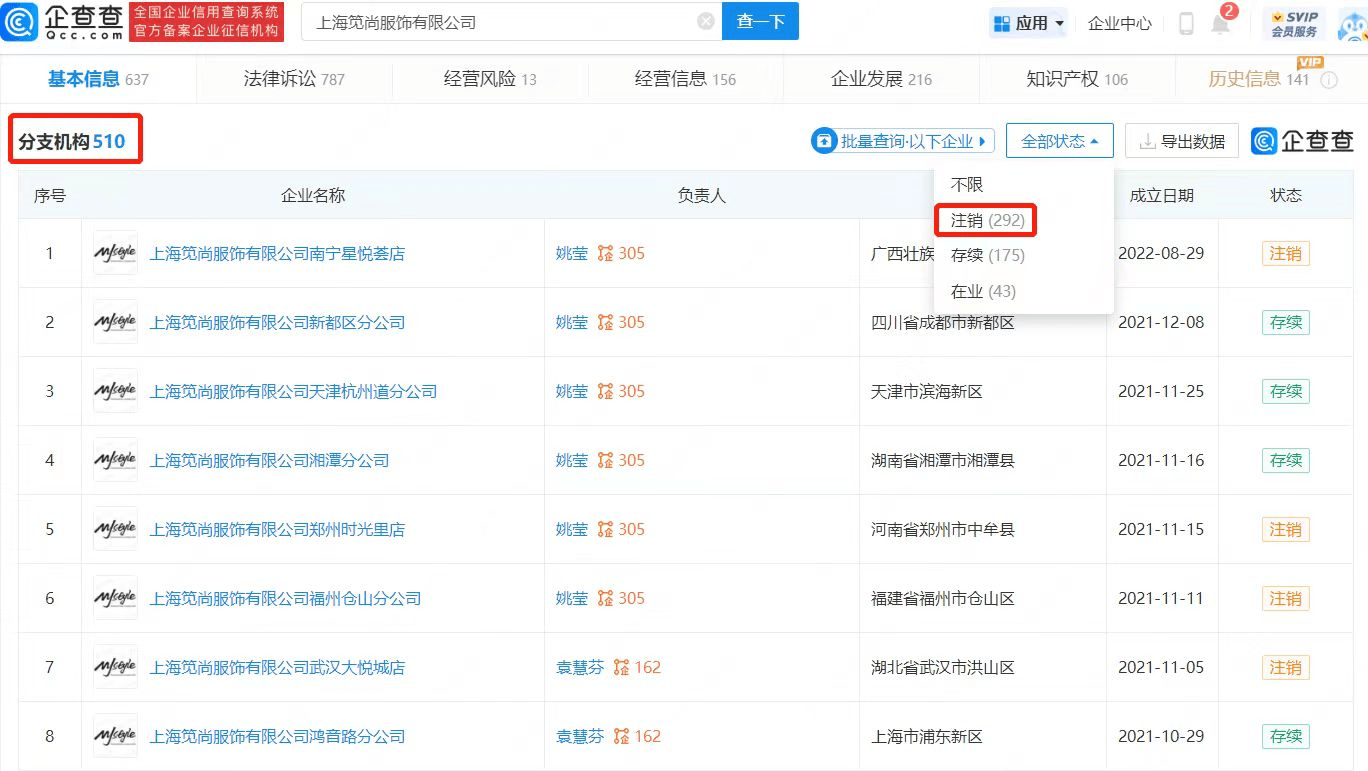Image resolution: width=1368 pixels, height=771 pixels.
Task: Click company logo of 福州仓山分公司 row
Action: 115,599
